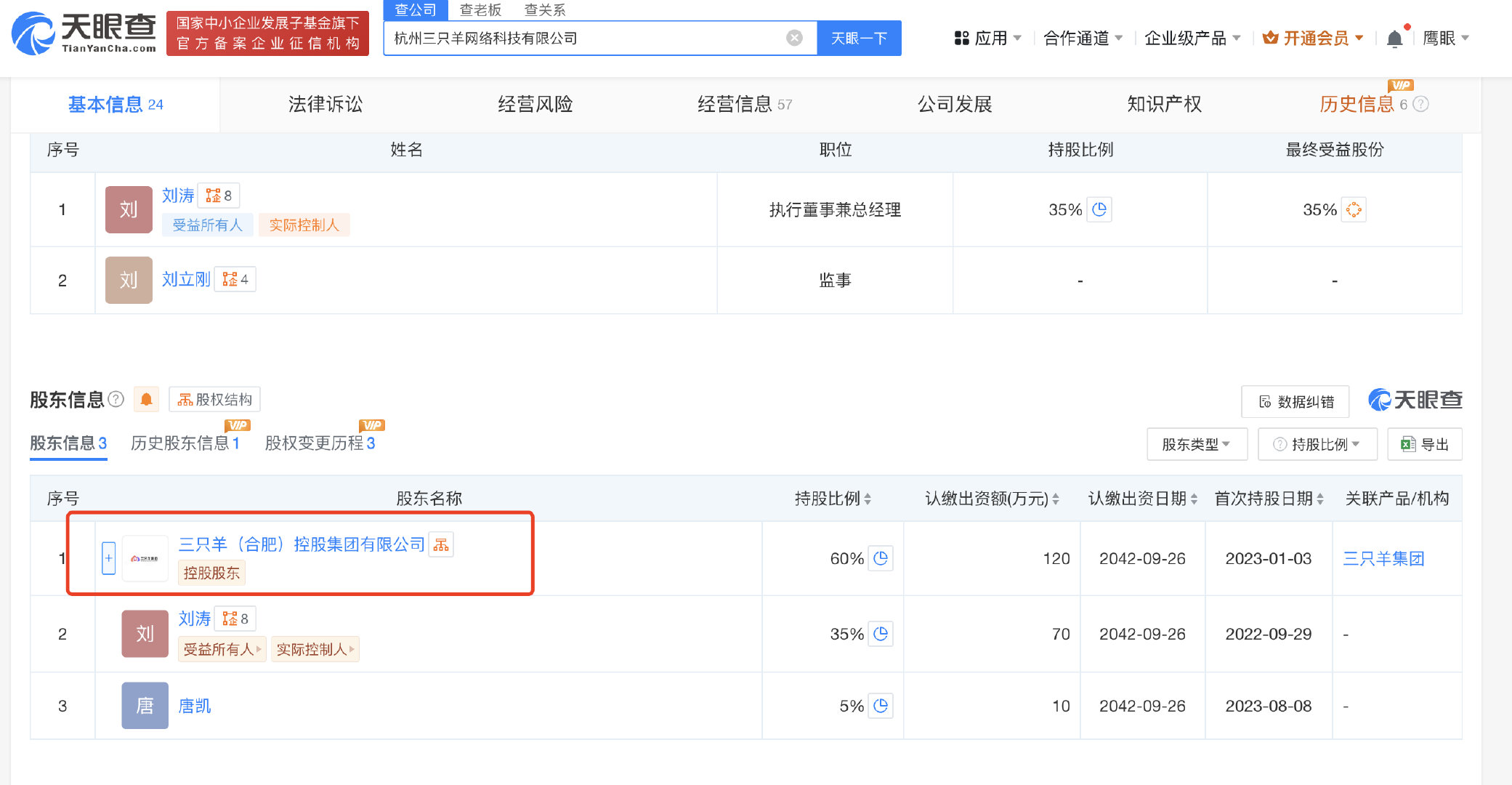
Task: Switch to 股权变更历程 tab
Action: (x=320, y=443)
